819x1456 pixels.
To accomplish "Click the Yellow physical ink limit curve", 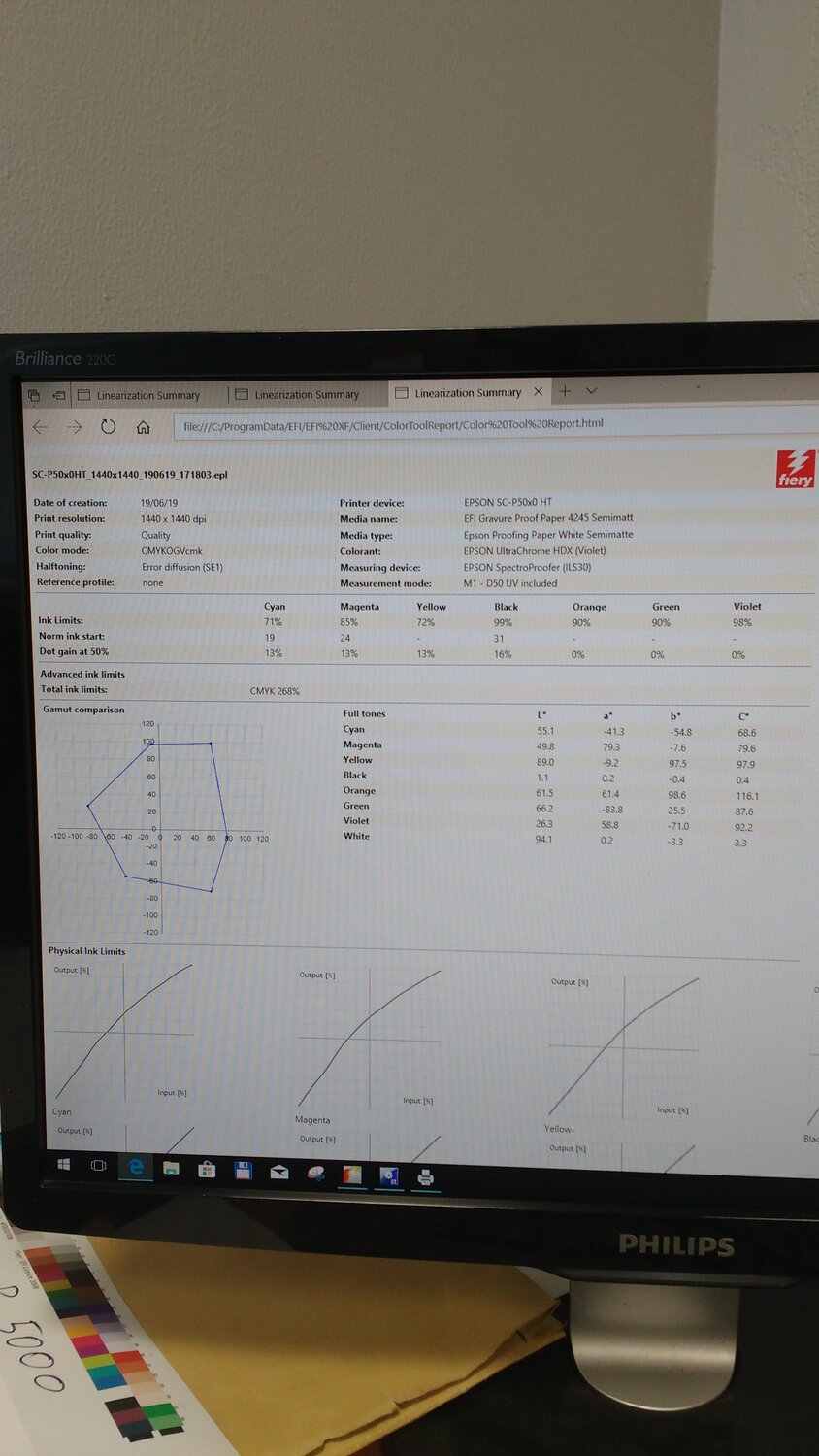I will 623,1047.
